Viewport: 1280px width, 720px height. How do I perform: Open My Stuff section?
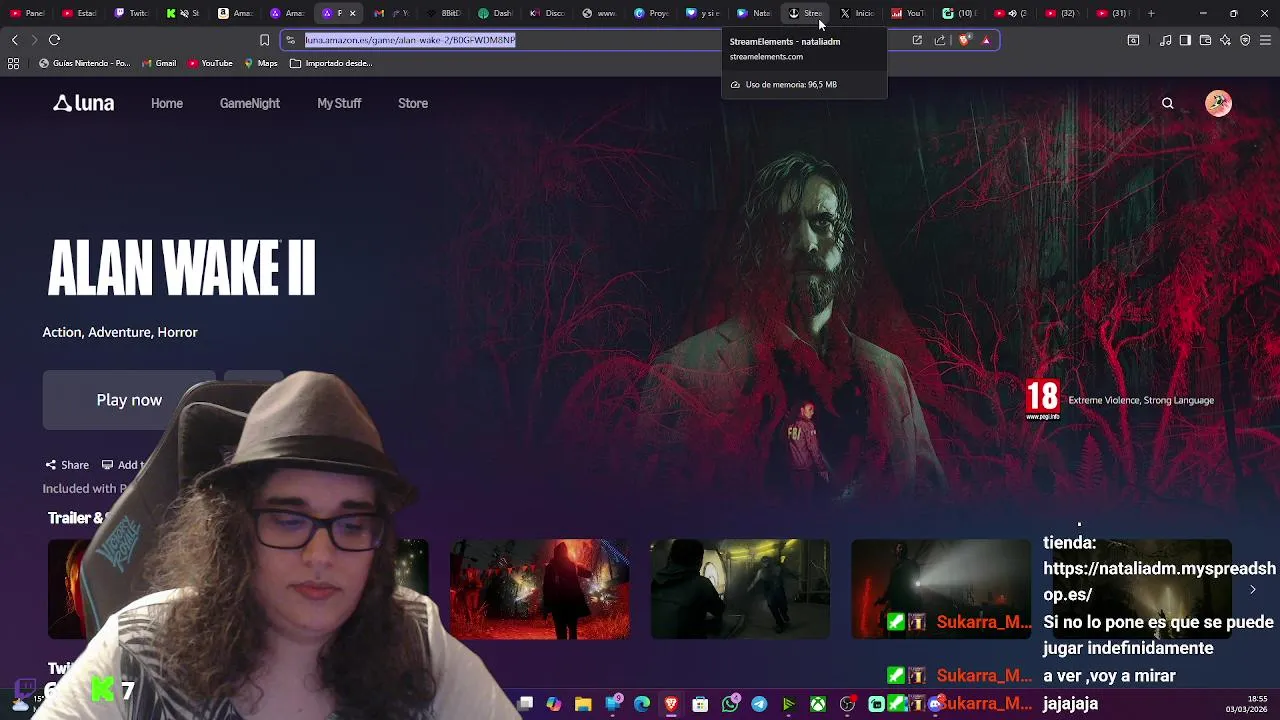coord(339,103)
